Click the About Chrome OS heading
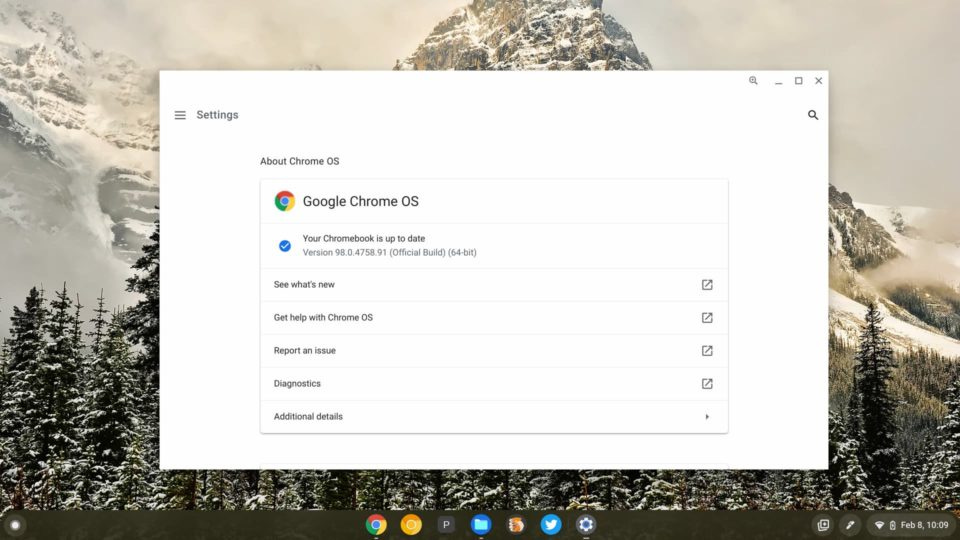 pos(299,161)
